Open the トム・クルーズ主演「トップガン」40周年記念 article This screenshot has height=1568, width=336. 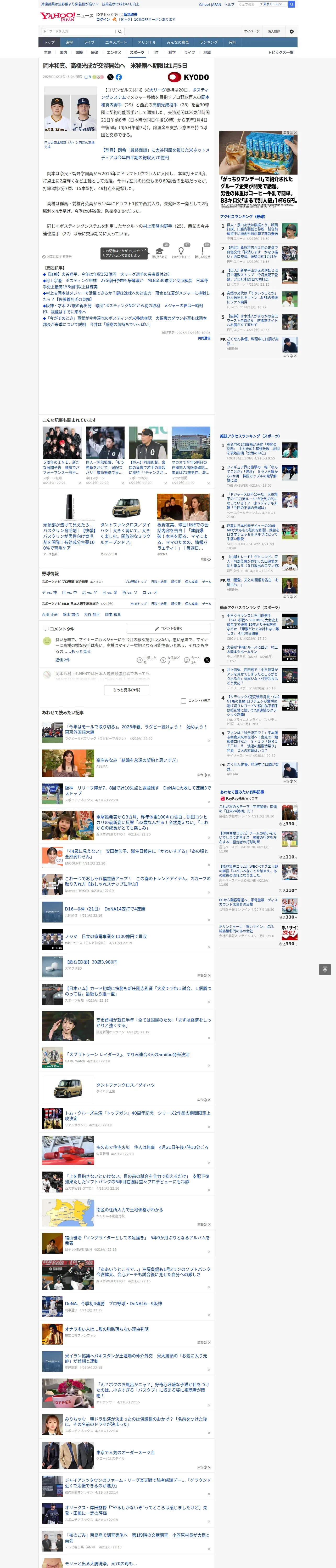tap(138, 1115)
